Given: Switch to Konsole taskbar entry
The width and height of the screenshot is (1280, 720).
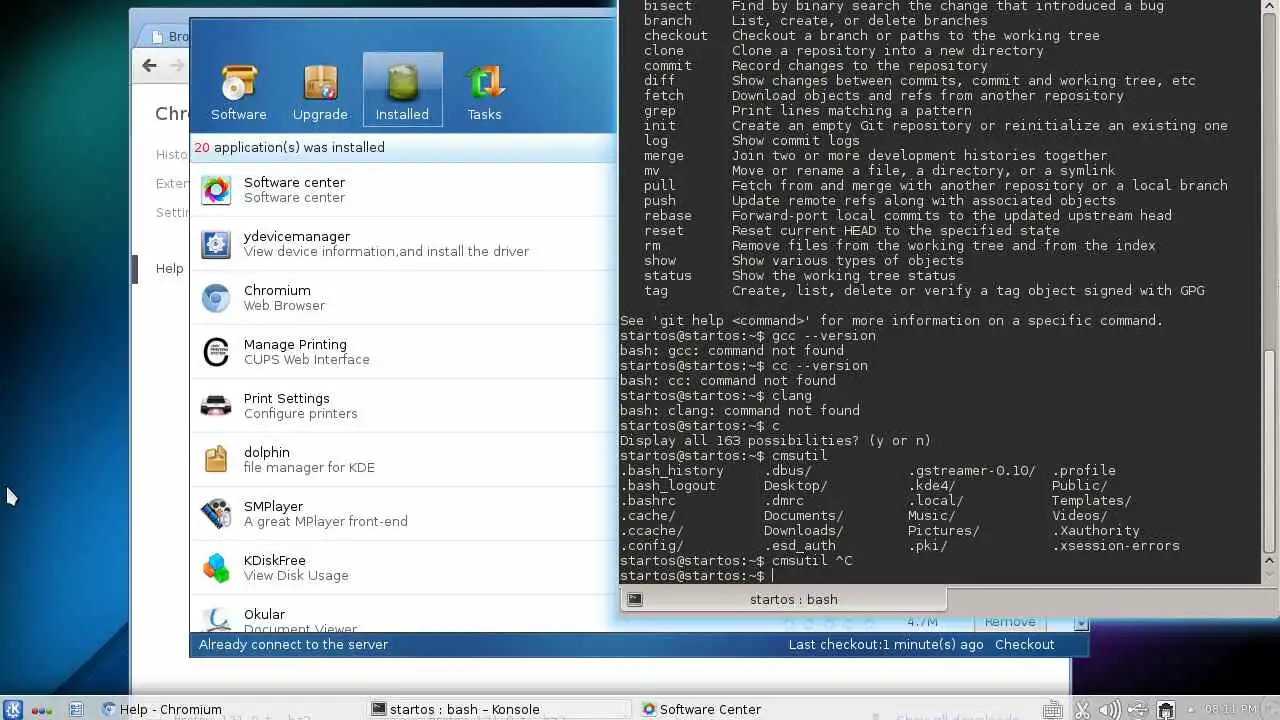Looking at the screenshot, I should [500, 709].
